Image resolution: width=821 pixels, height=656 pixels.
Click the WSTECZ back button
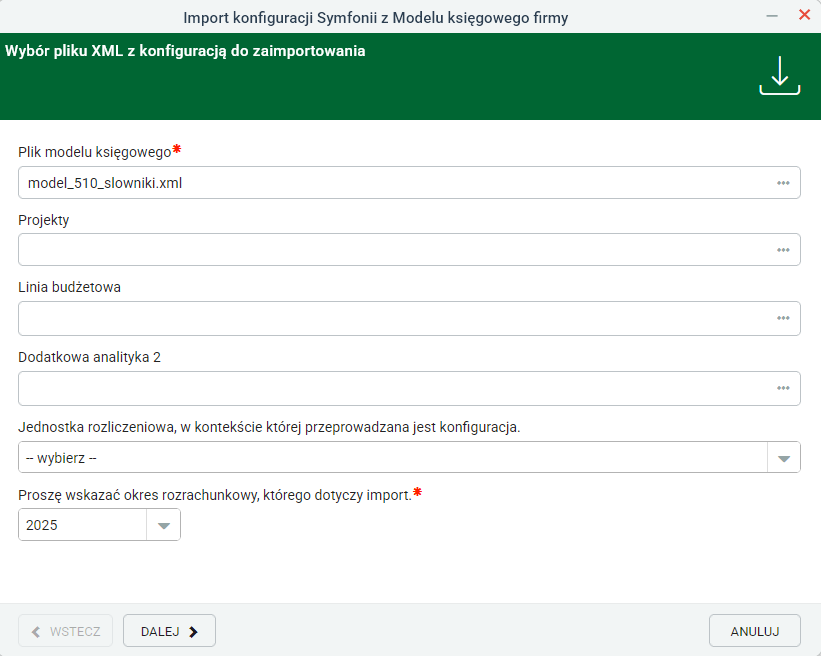pyautogui.click(x=65, y=631)
